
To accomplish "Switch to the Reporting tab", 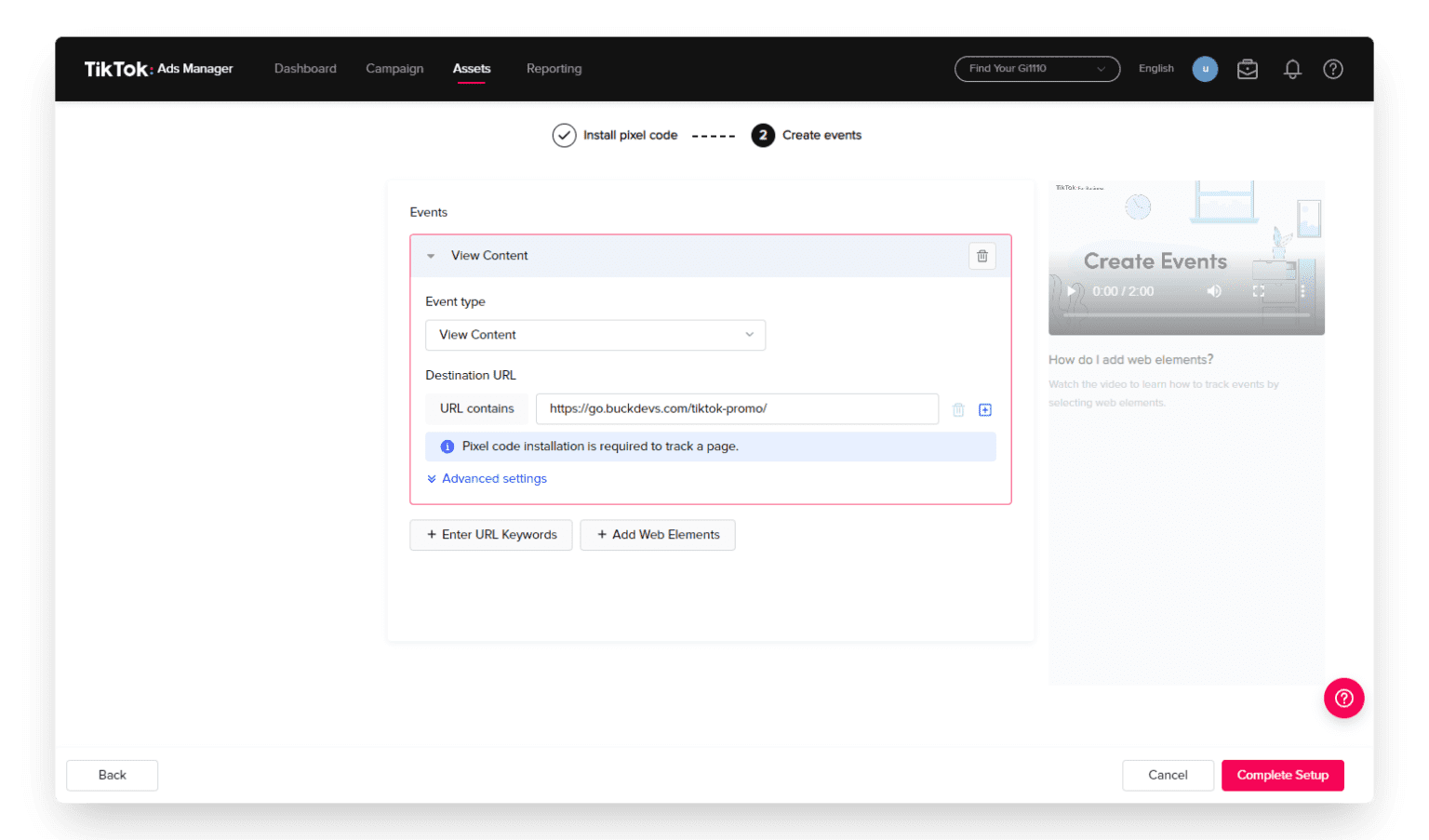I will pos(554,68).
